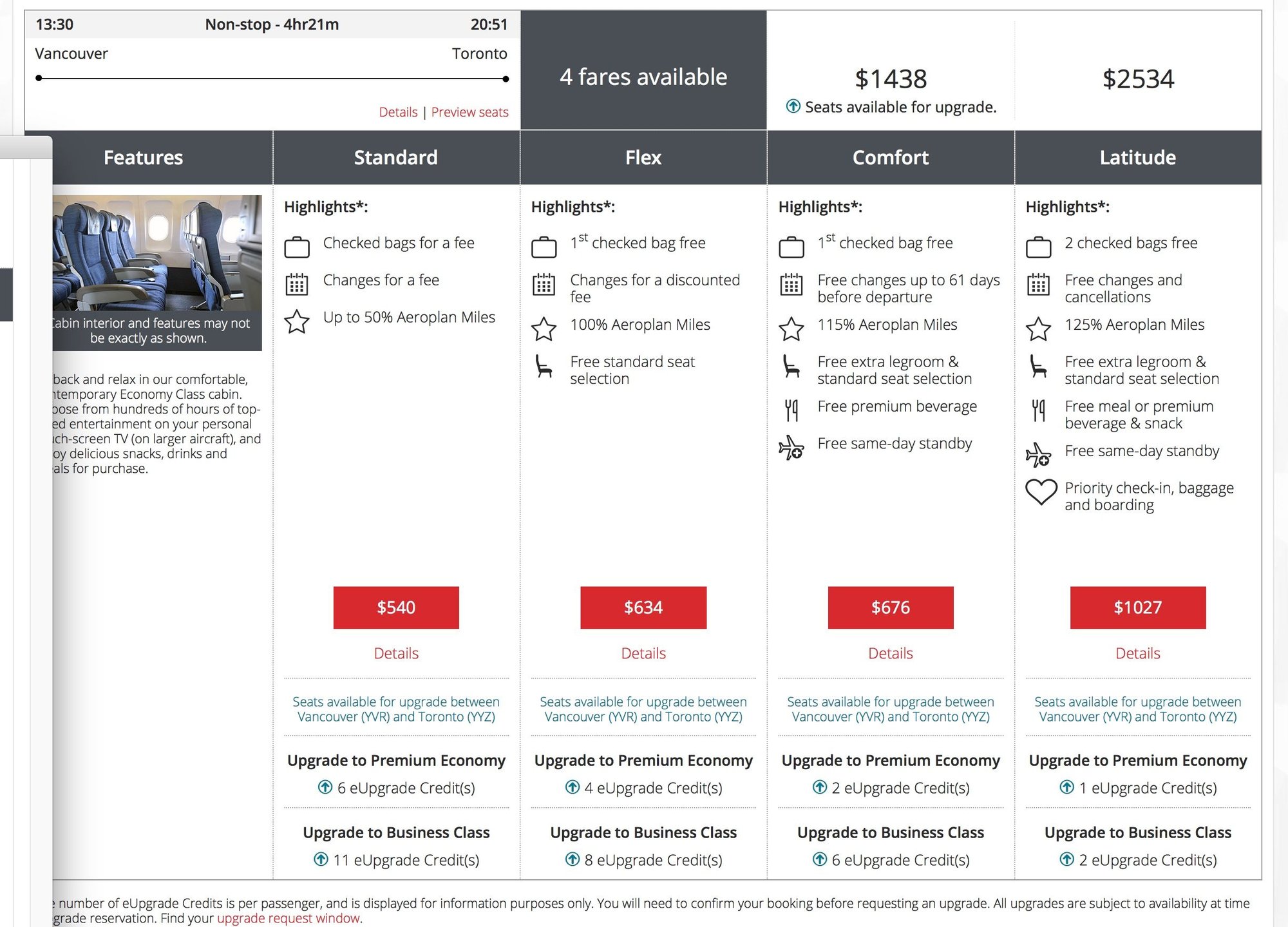The width and height of the screenshot is (1288, 927).
Task: Preview seats for the Vancouver–Toronto flight
Action: 469,112
